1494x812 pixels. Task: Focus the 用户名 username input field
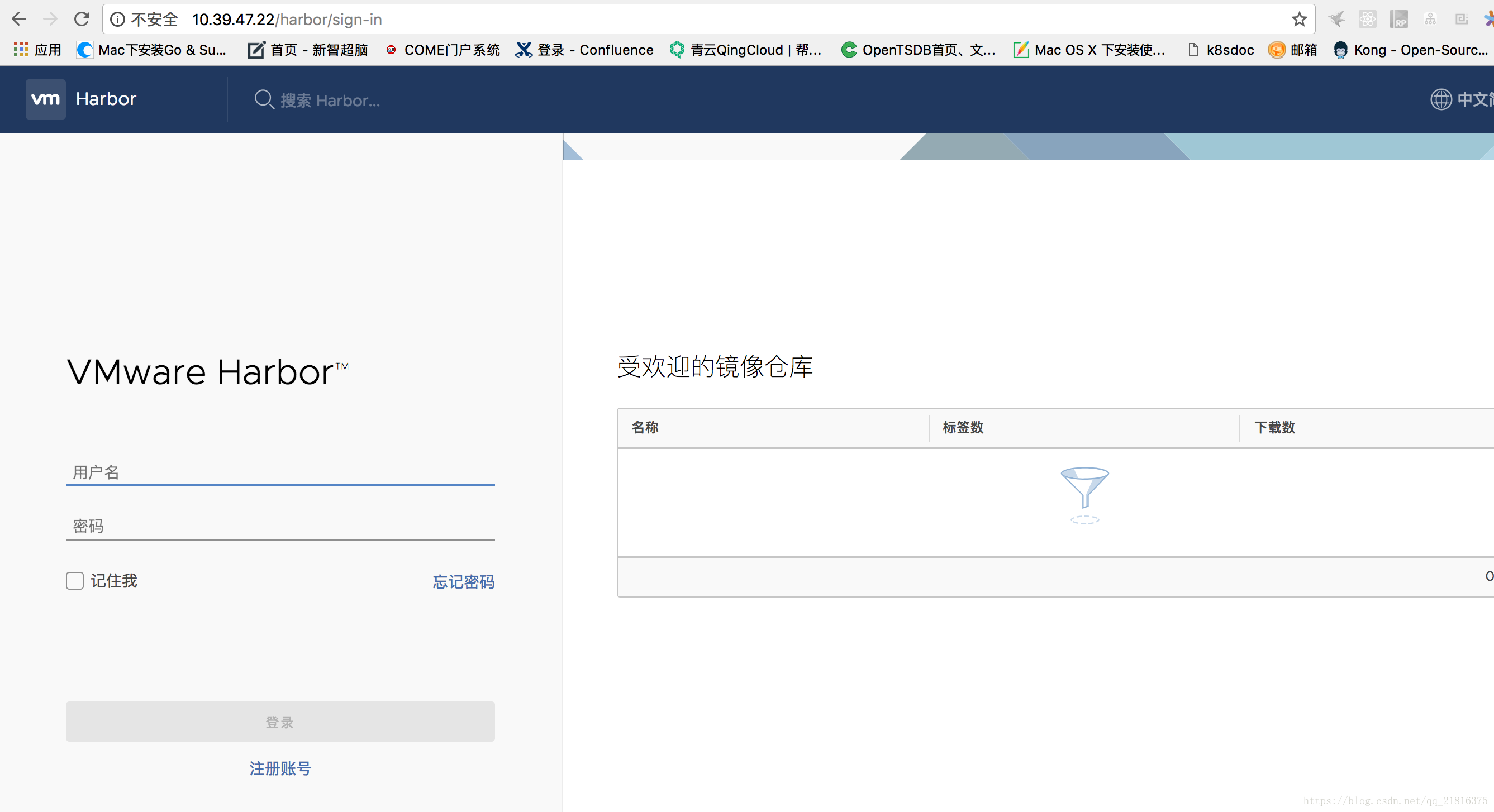[x=280, y=472]
